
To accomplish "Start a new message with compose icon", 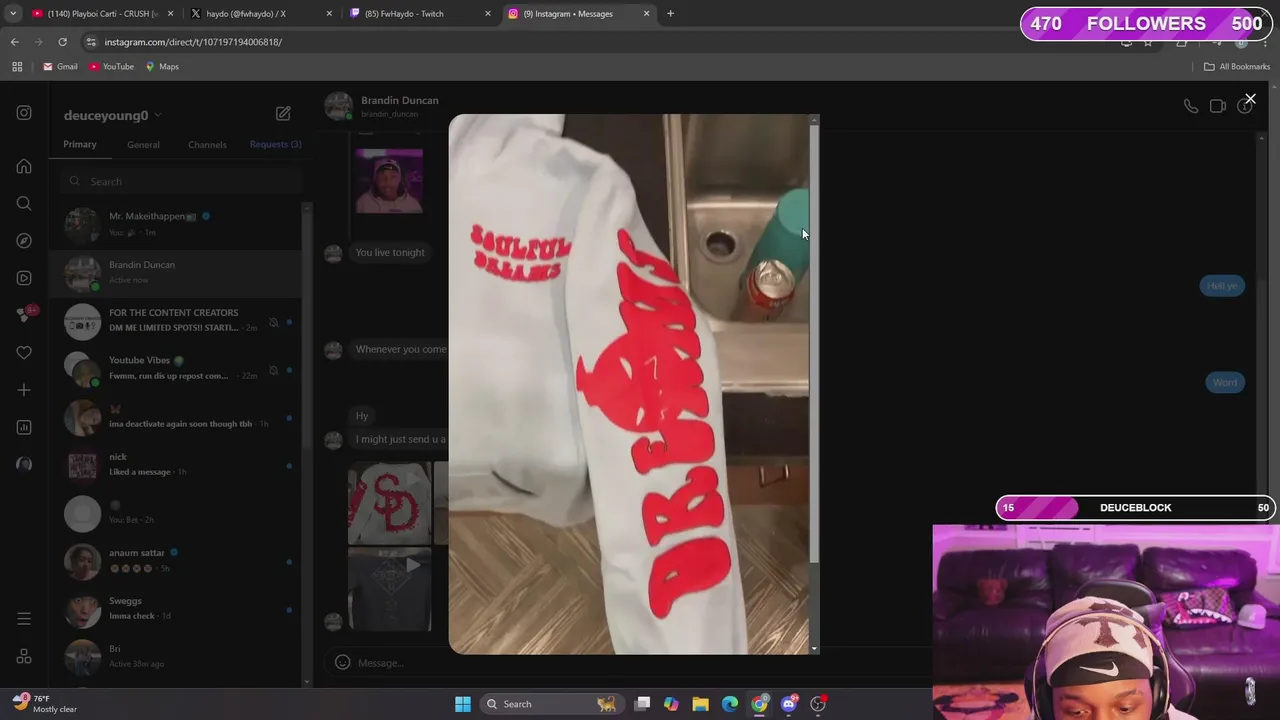I will 283,114.
